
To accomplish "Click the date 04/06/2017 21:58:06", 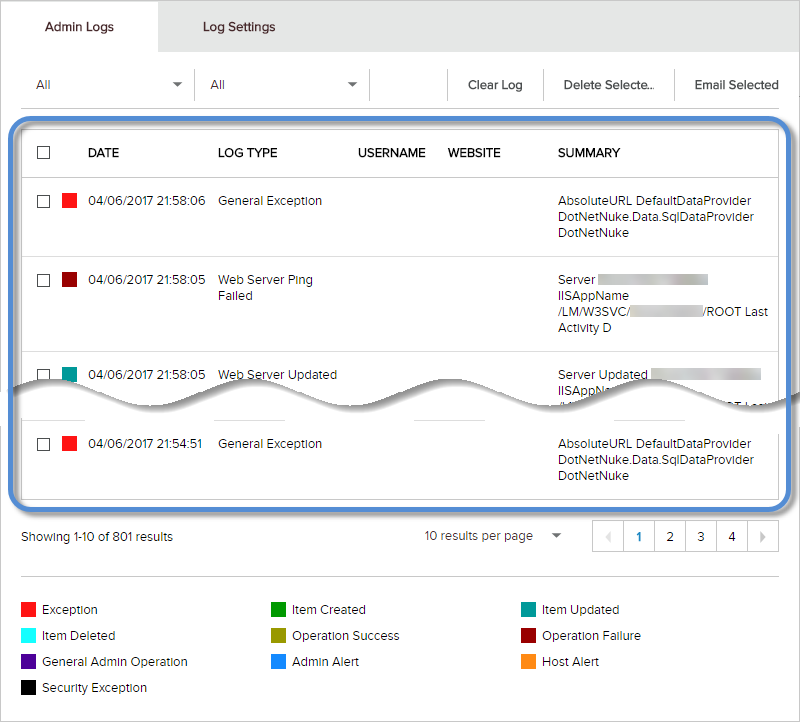I will tap(146, 201).
